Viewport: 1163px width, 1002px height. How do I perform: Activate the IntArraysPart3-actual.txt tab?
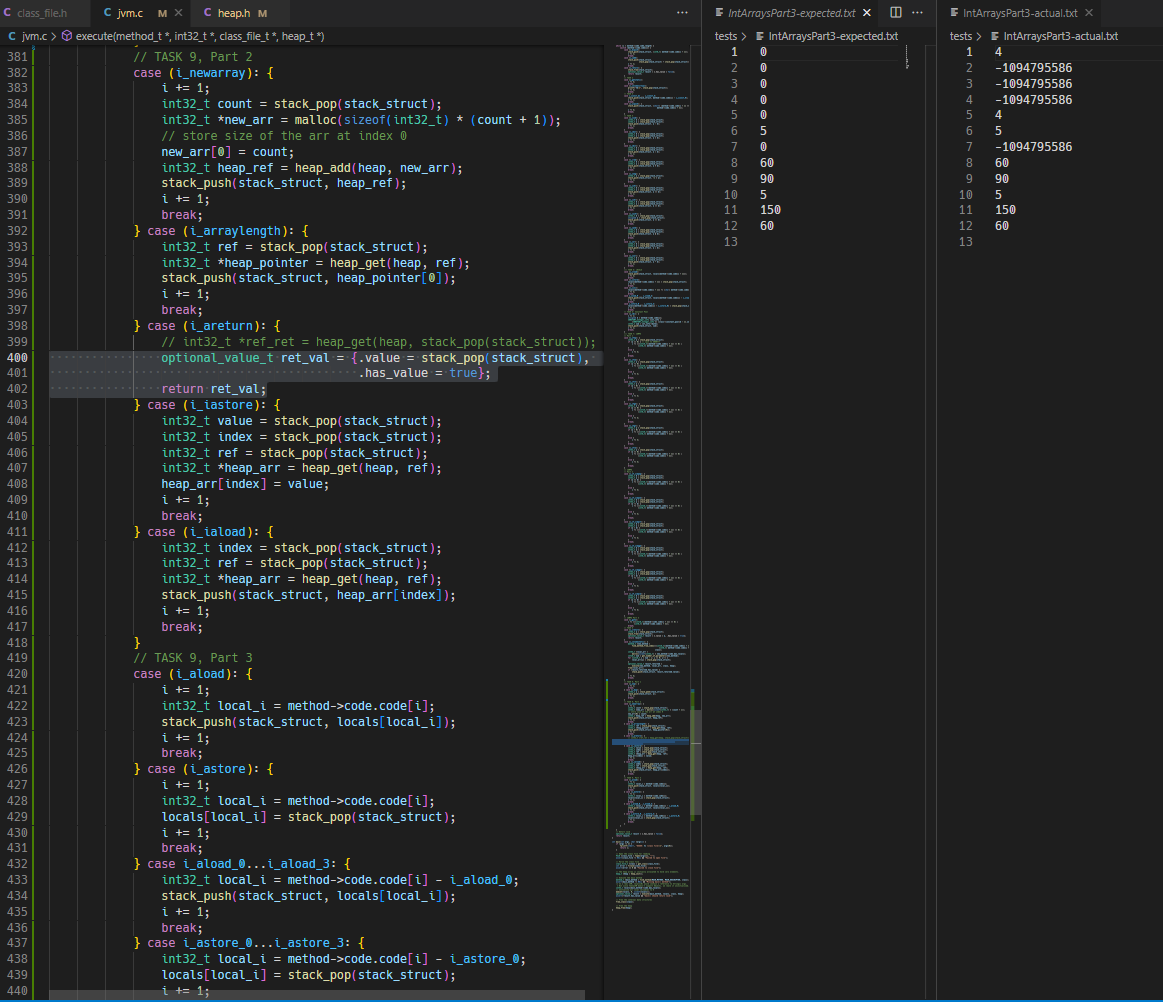1019,13
